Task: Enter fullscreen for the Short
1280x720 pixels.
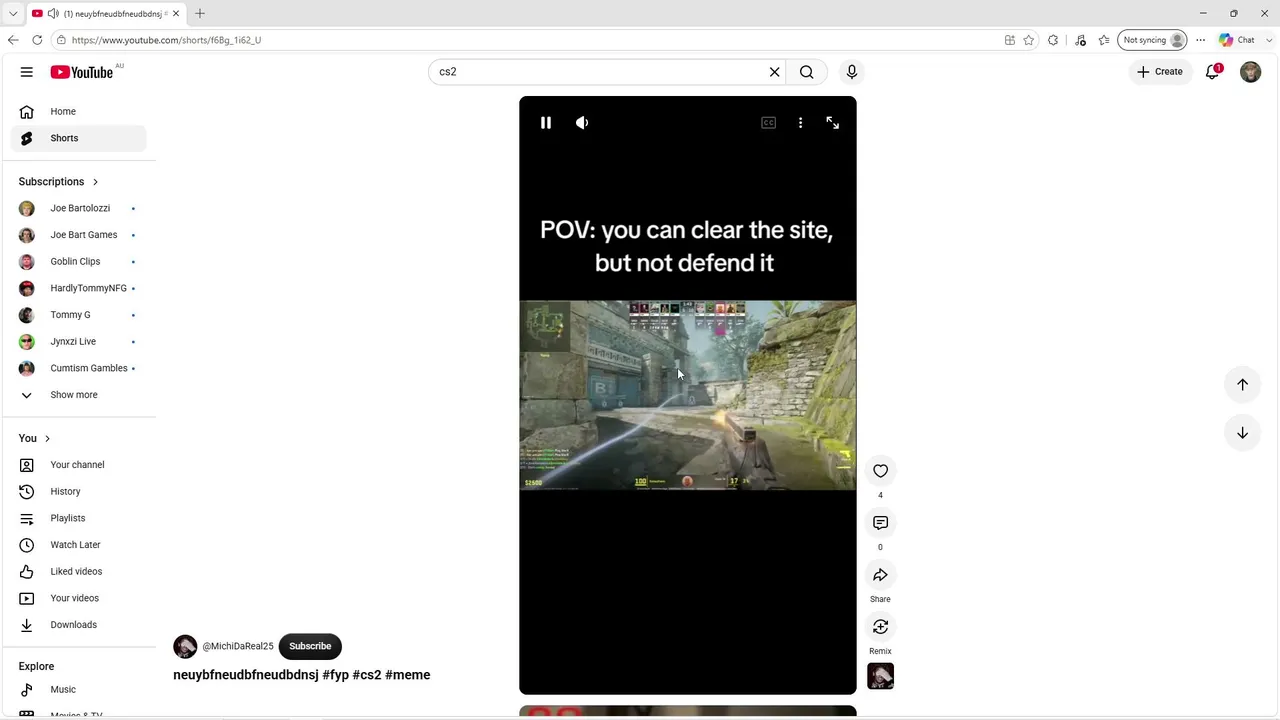Action: 832,123
